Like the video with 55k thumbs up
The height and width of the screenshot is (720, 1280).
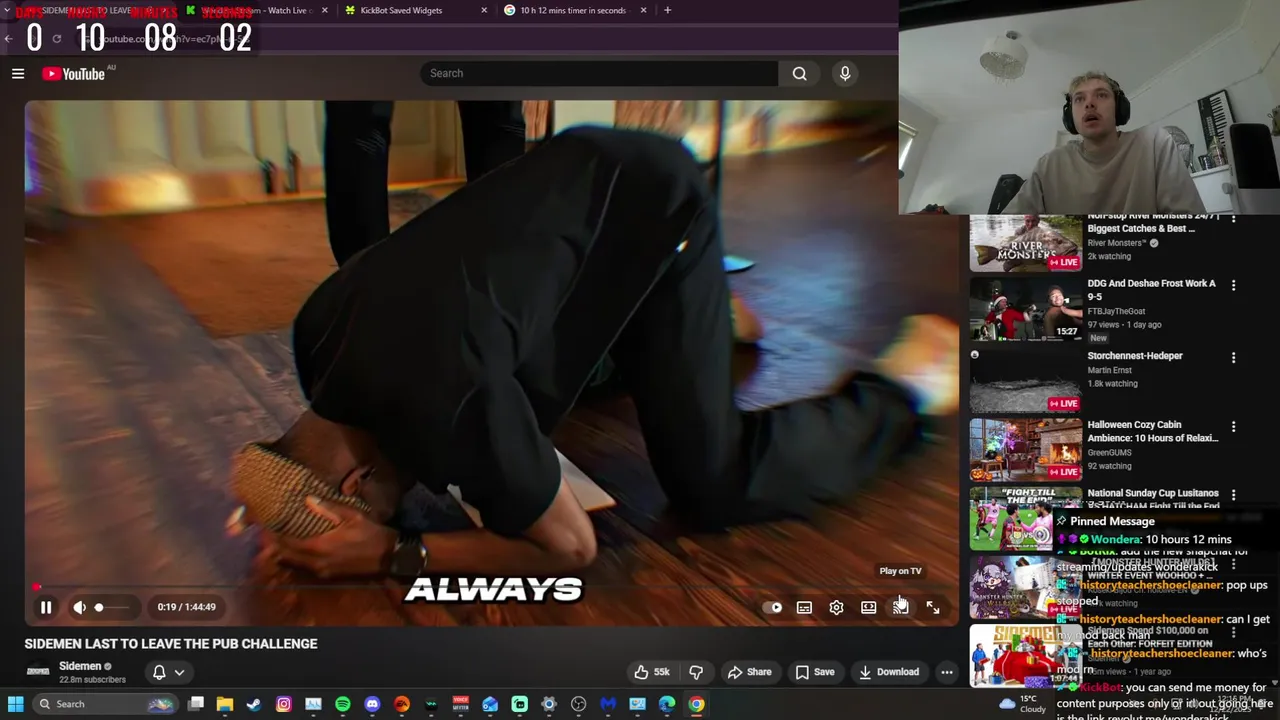point(651,672)
